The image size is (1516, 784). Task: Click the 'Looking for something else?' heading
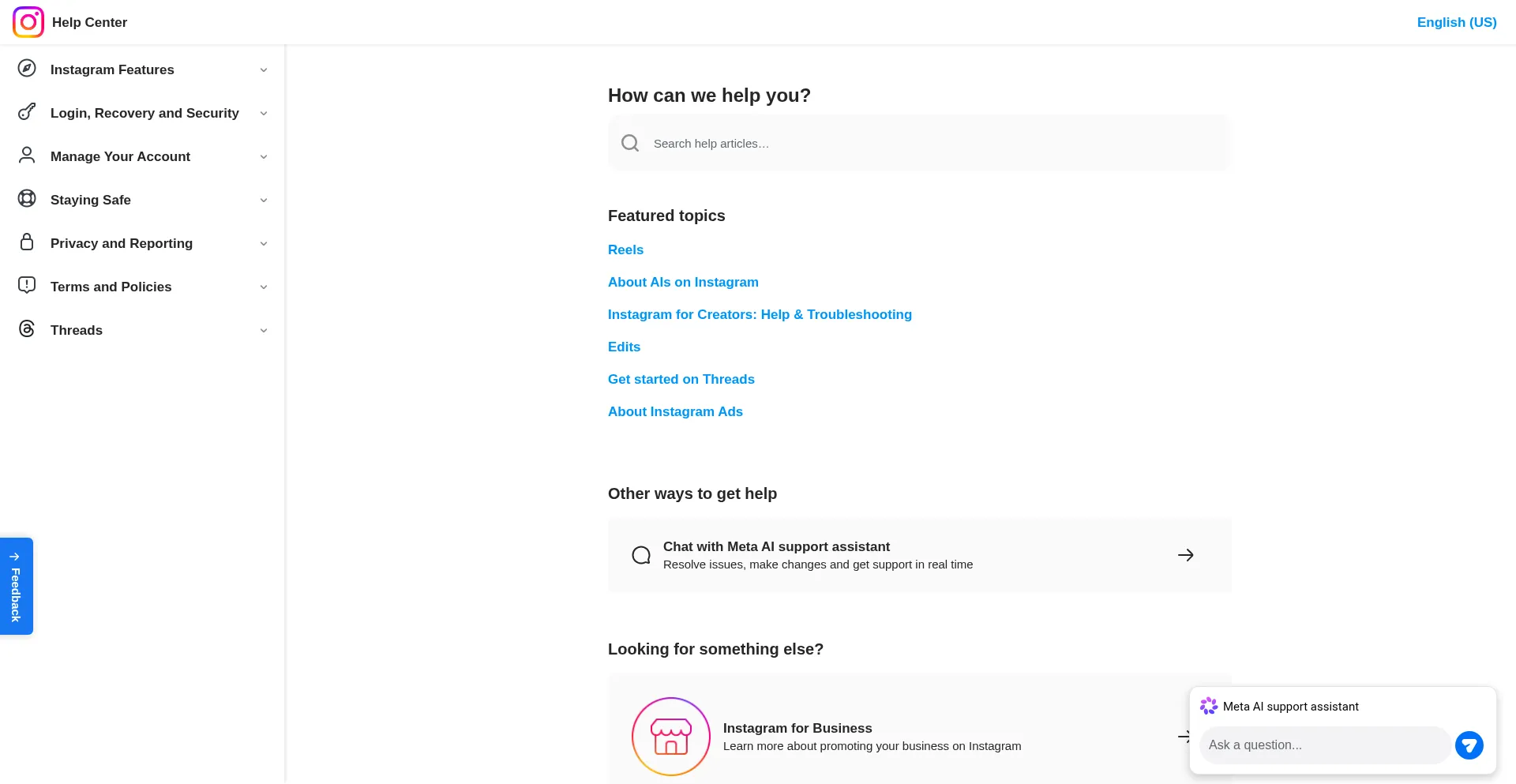(715, 649)
